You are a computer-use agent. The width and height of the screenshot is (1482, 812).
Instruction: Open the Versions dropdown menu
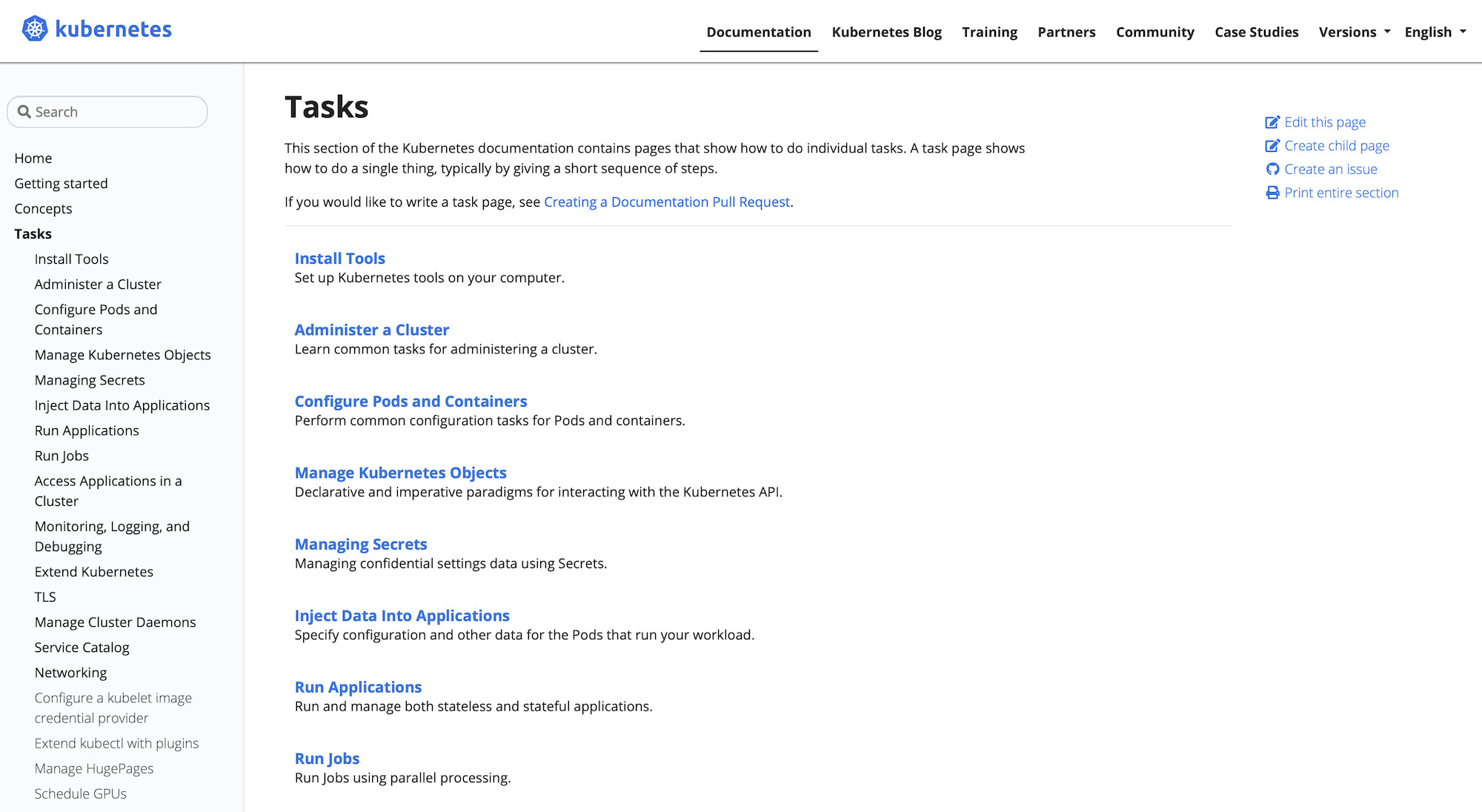point(1354,32)
